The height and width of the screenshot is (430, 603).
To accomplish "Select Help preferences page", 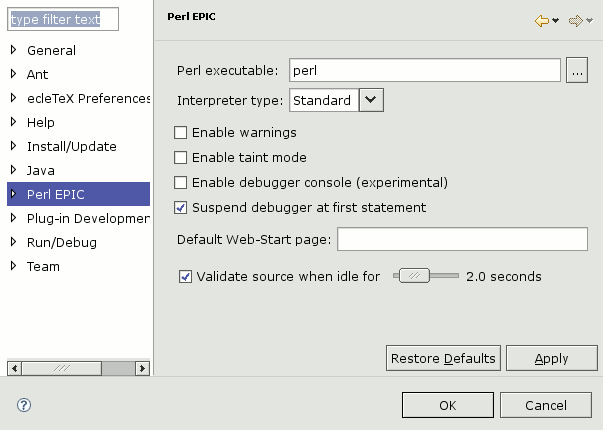I will pos(40,122).
